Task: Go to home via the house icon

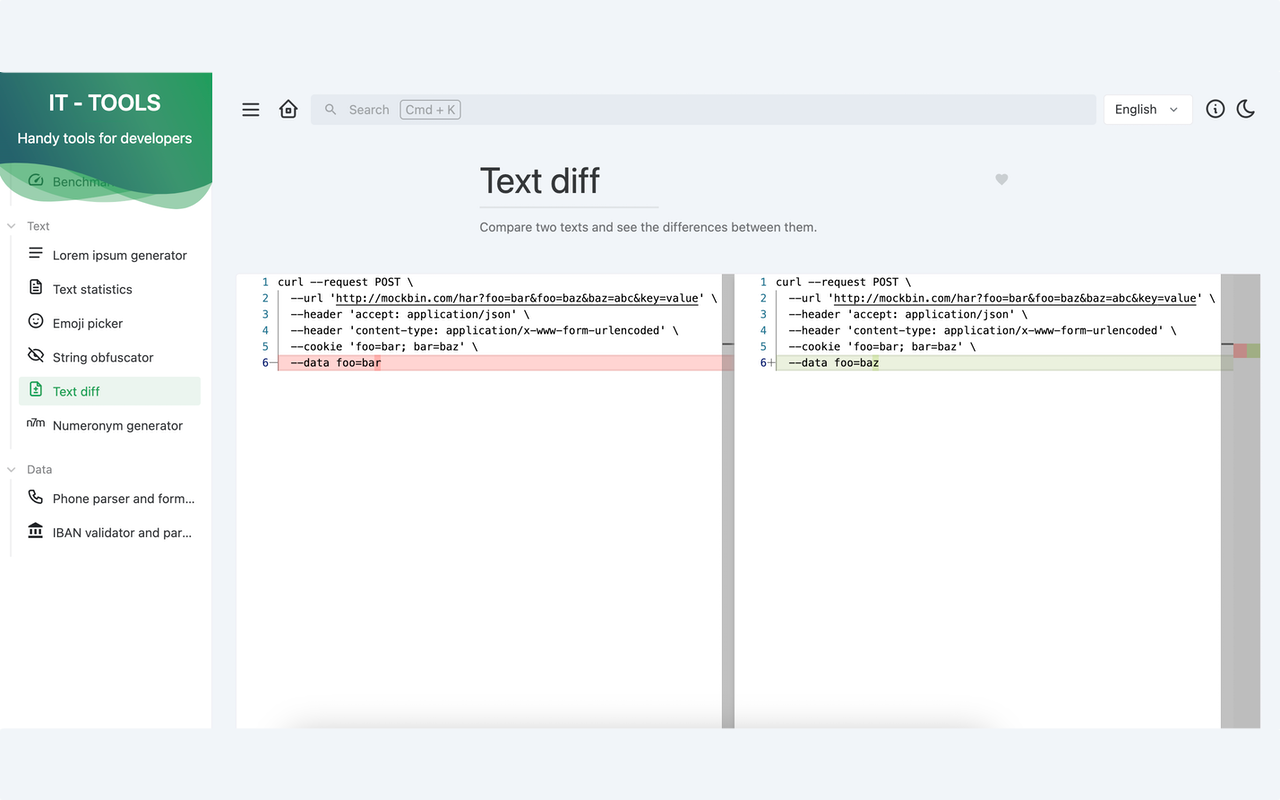Action: click(x=288, y=109)
